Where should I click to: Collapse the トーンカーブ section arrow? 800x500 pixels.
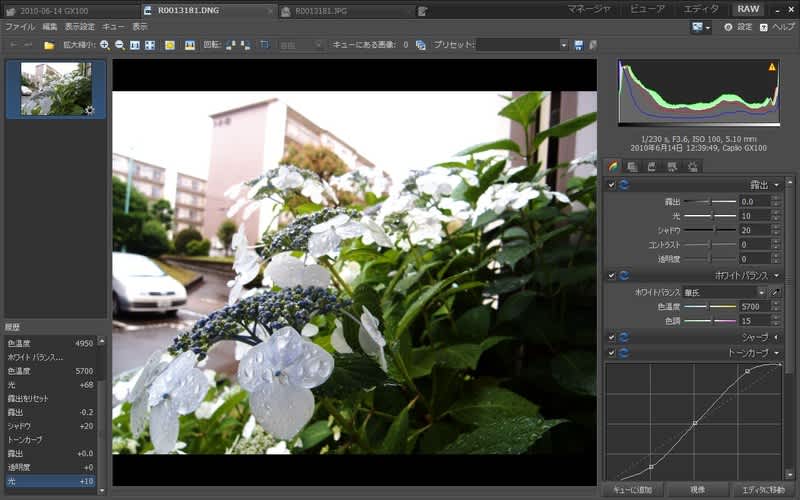777,353
